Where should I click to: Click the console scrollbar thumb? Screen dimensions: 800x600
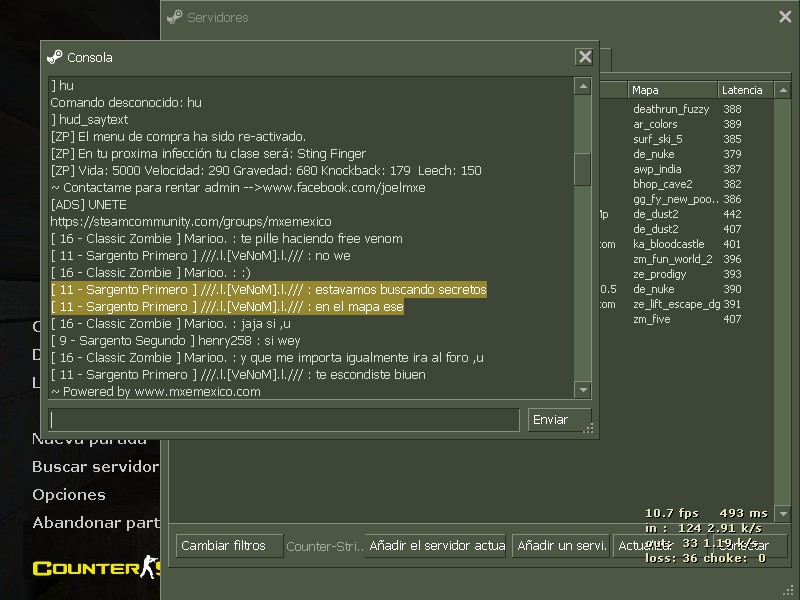tap(583, 169)
